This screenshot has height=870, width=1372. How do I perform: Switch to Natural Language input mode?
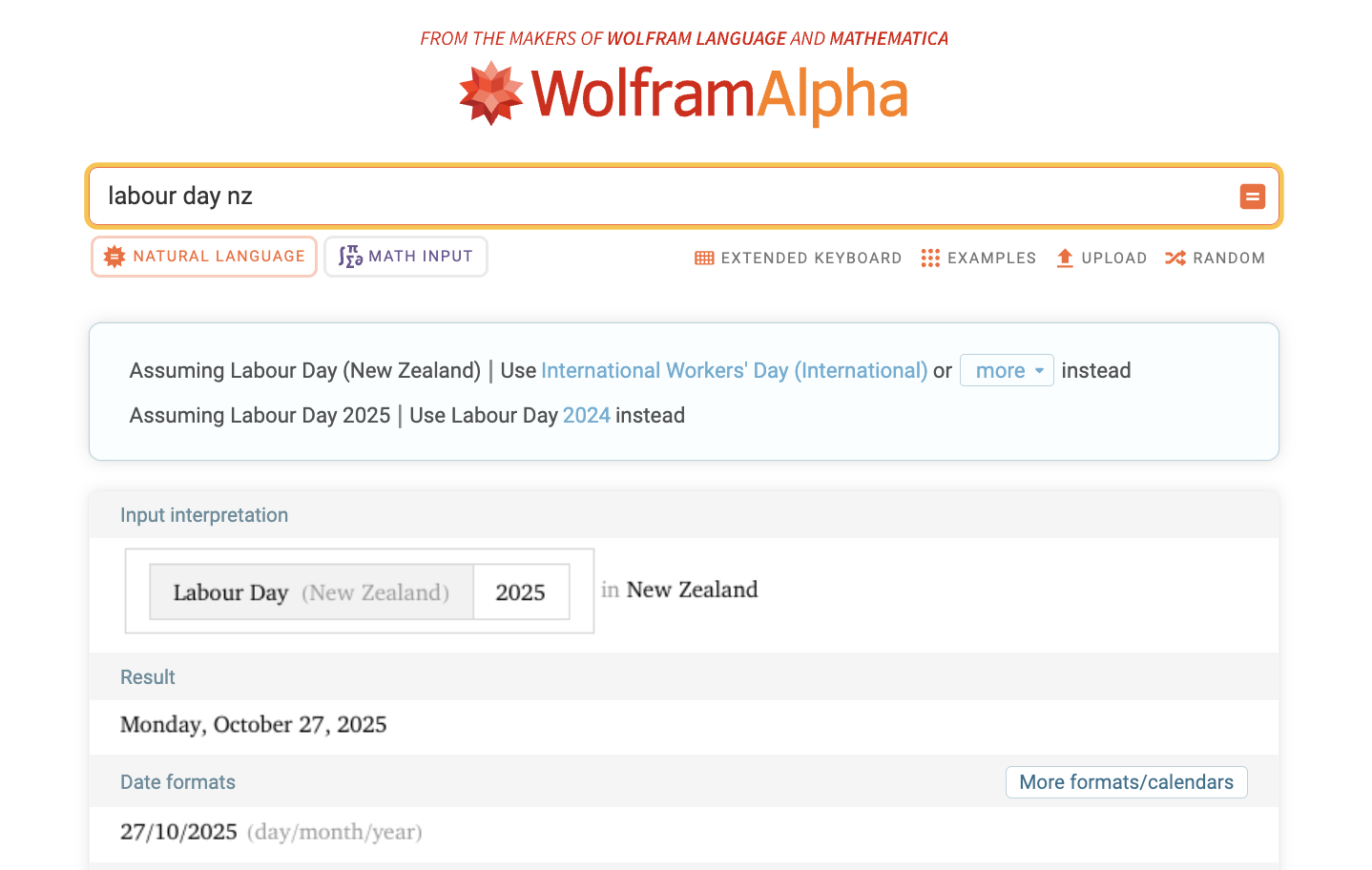tap(203, 256)
